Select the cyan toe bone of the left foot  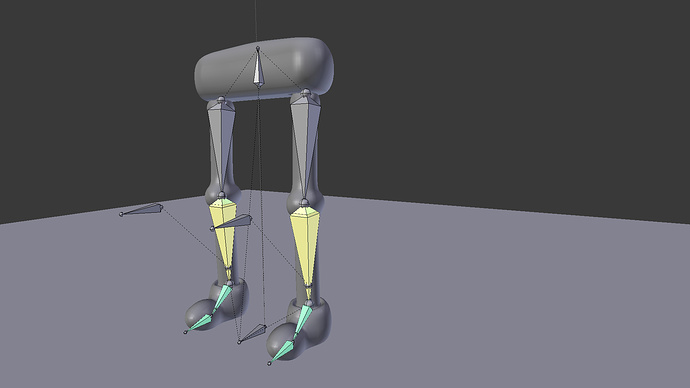(199, 323)
